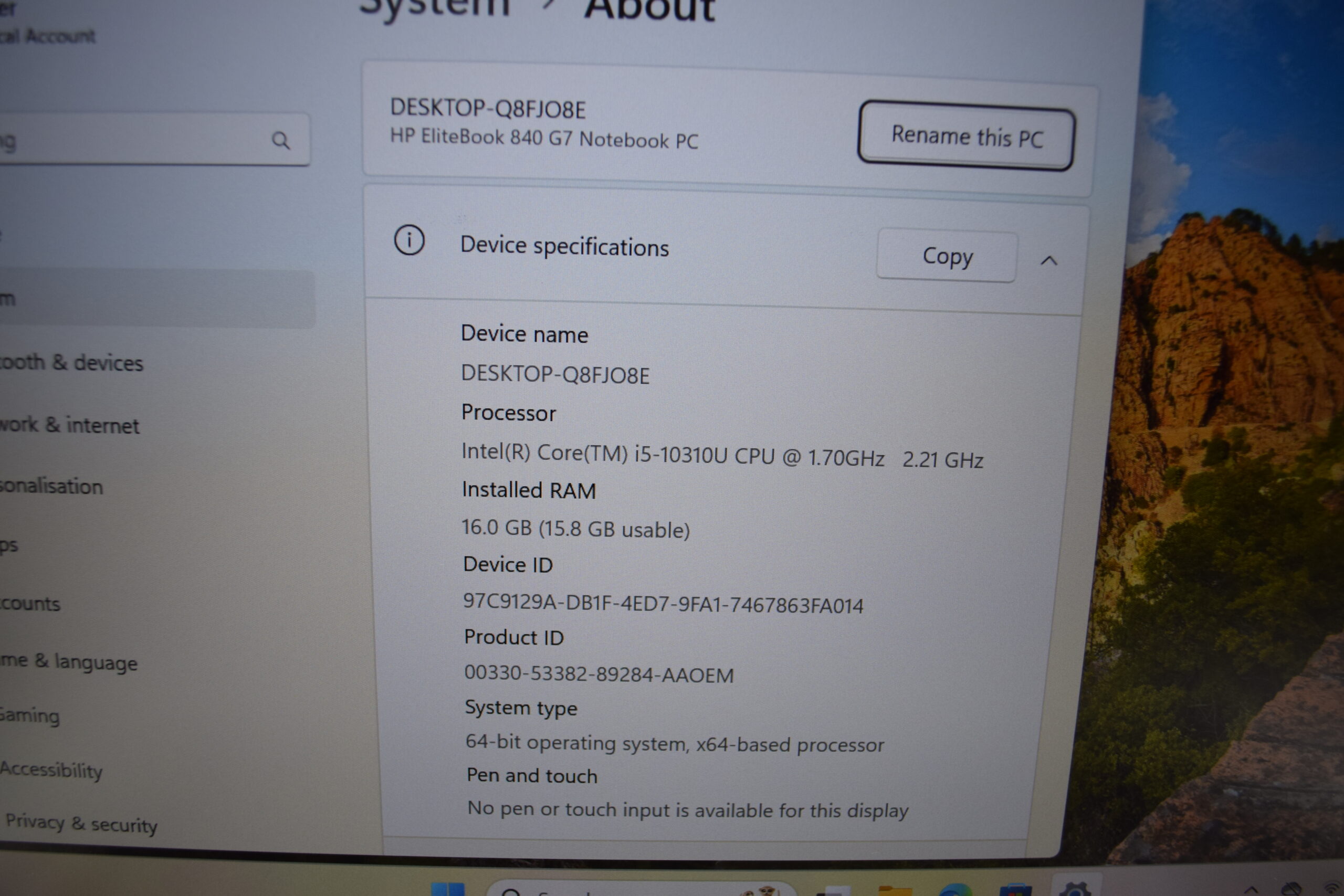Click the Processor label
This screenshot has height=896, width=1344.
point(508,413)
